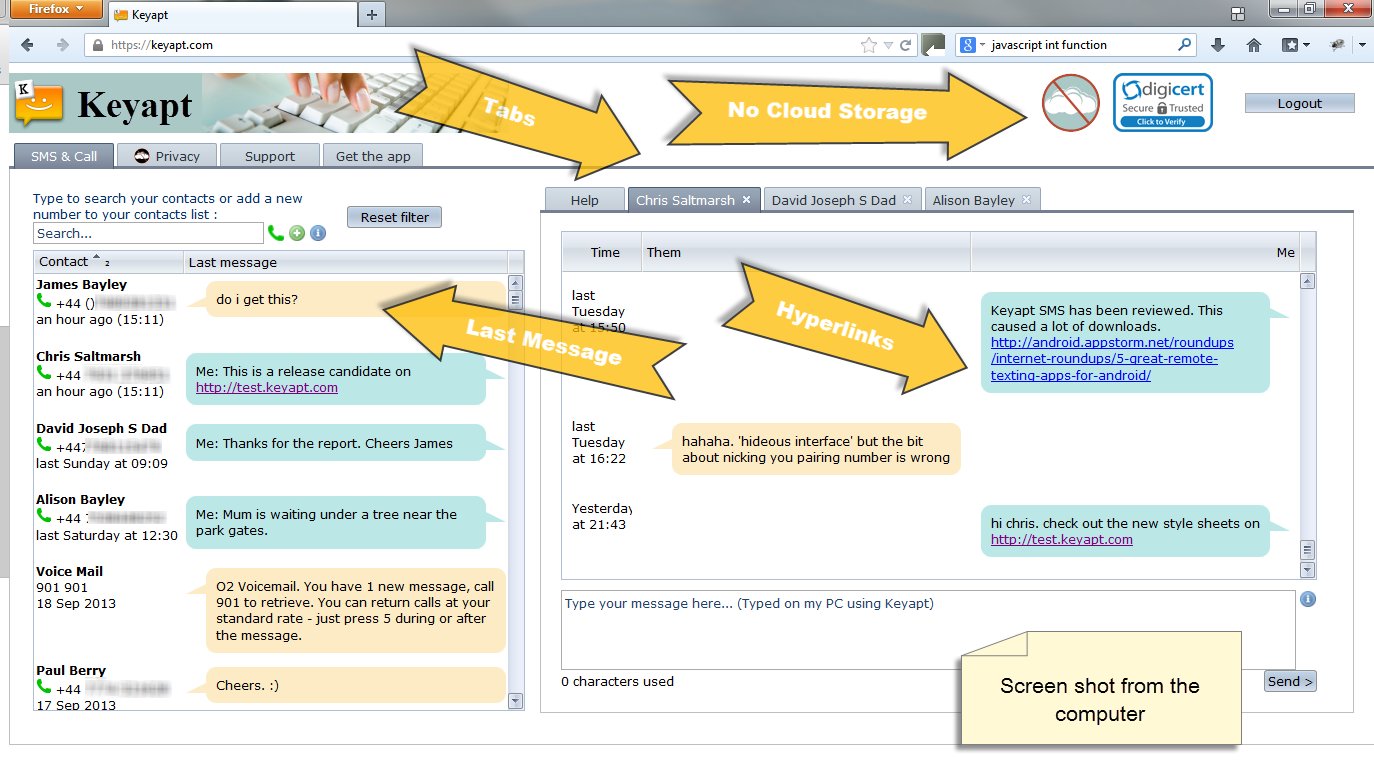Open the Firefox application menu
The height and width of the screenshot is (768, 1374).
[x=56, y=10]
